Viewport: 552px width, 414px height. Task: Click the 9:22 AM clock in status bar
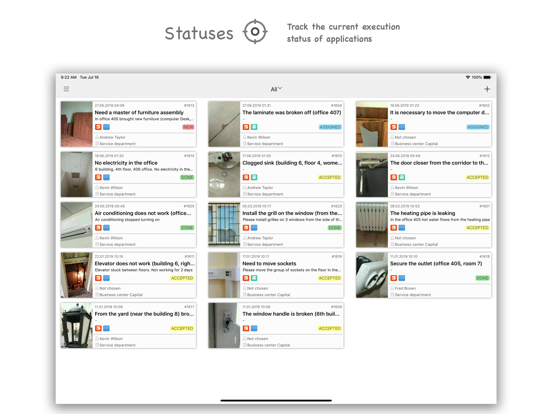(x=69, y=77)
